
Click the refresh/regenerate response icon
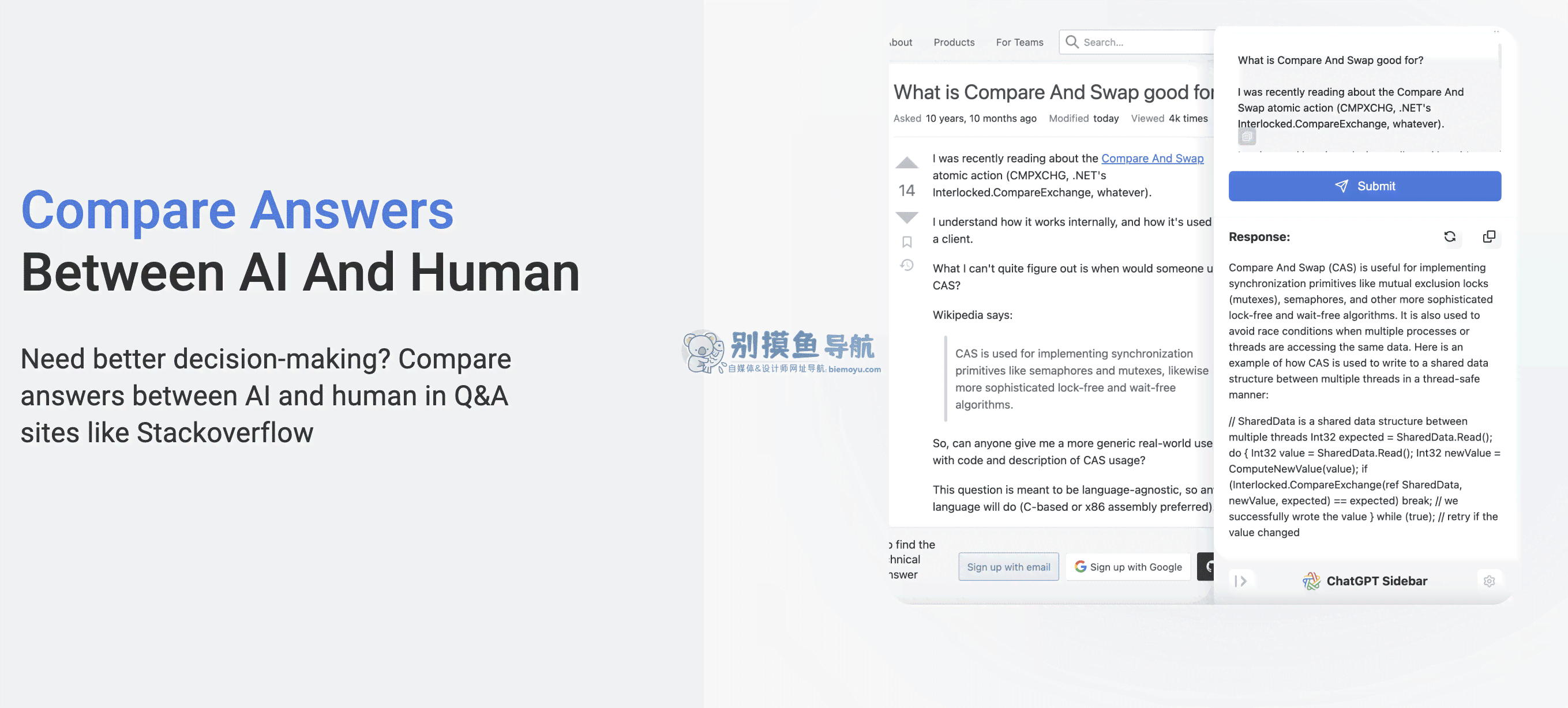[x=1450, y=236]
